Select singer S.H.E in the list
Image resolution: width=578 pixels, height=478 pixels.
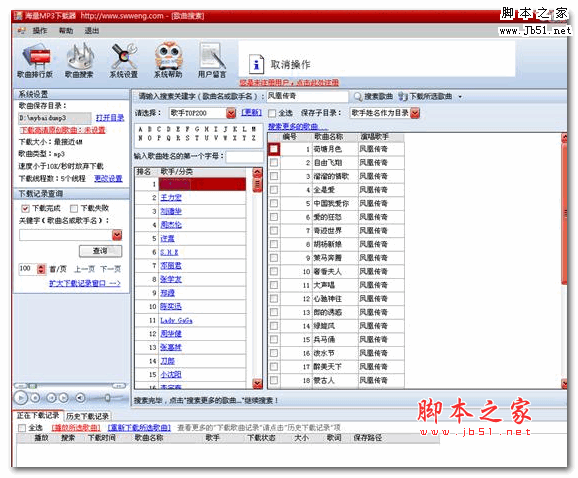click(169, 252)
